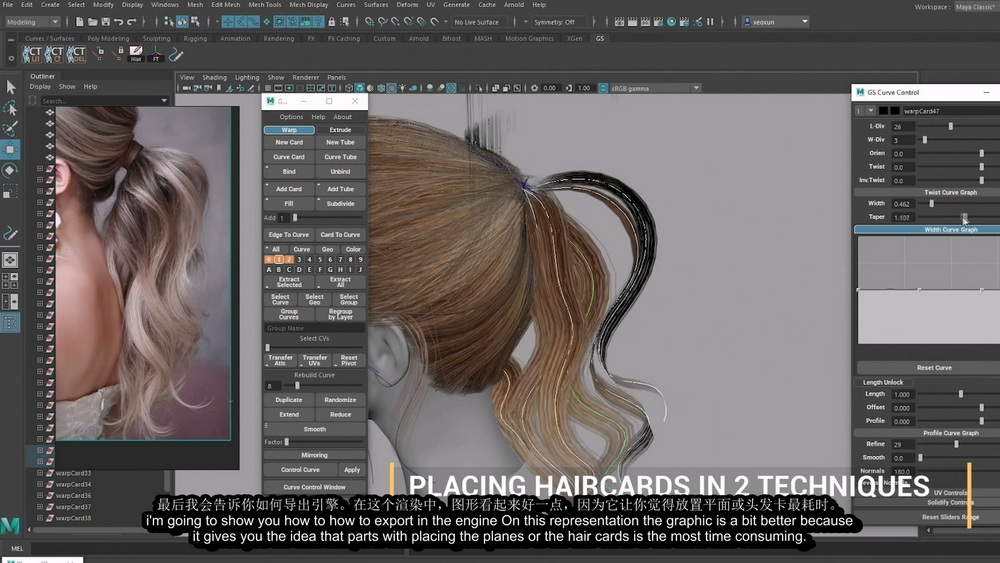Open the Mesh Tools menu
The image size is (1000, 563).
(264, 4)
